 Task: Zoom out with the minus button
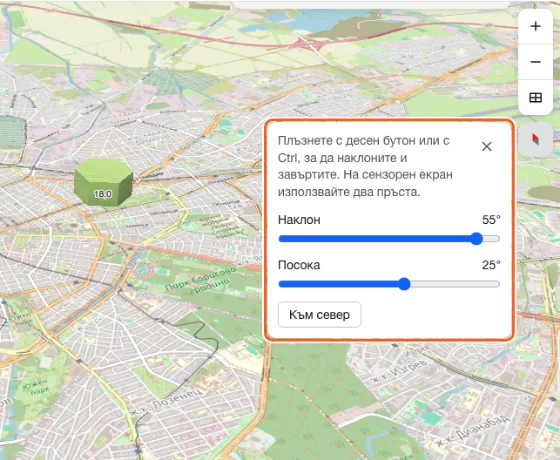click(x=535, y=62)
